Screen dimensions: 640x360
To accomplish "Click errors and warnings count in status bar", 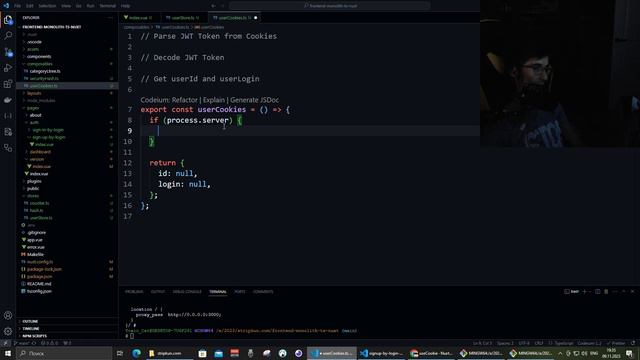I will [x=50, y=343].
